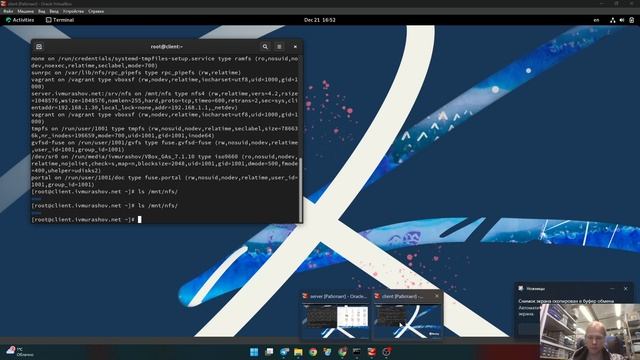Click the GNOME network status icon
640x360 pixels.
(612, 20)
